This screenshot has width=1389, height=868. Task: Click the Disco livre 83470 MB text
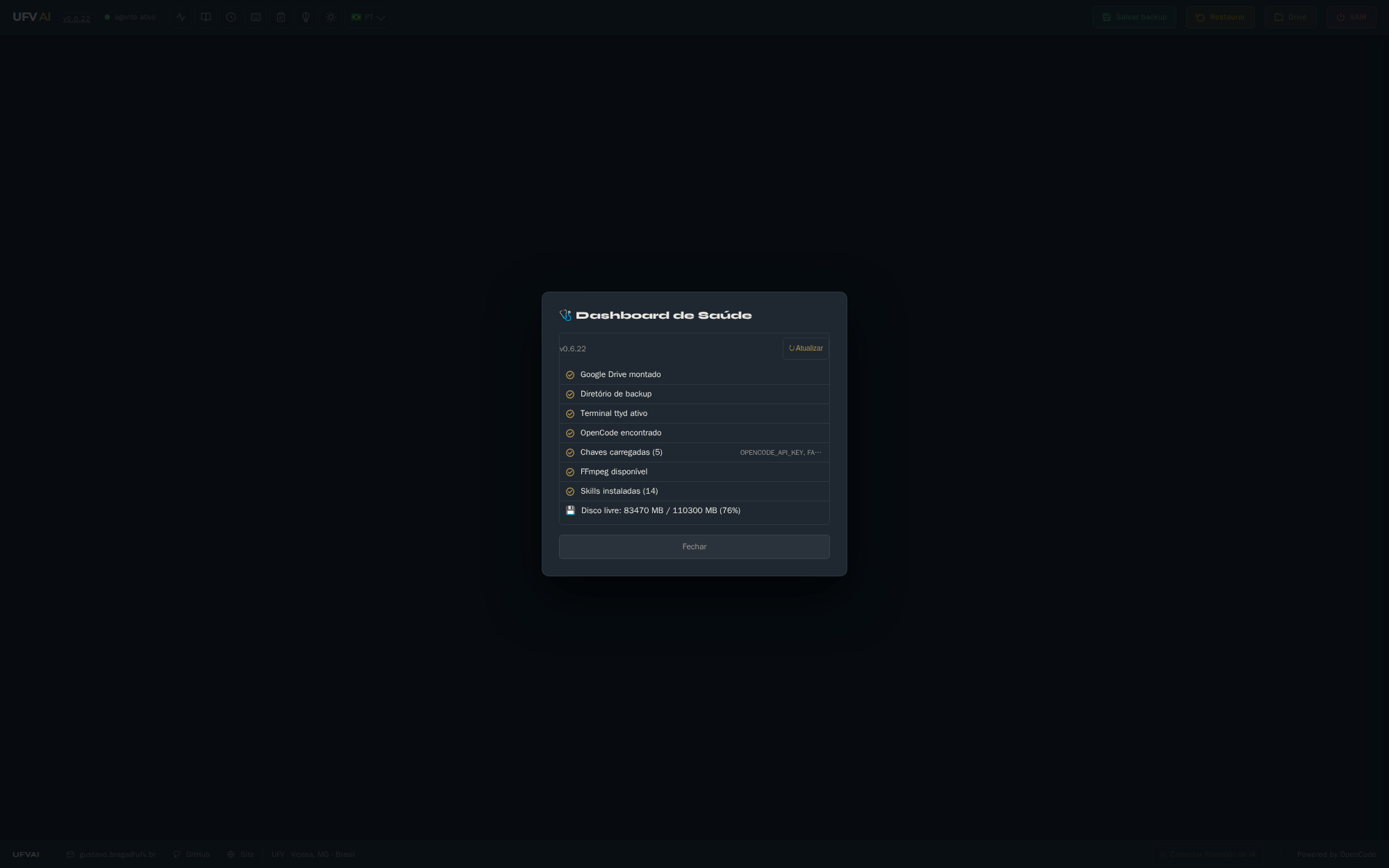(x=660, y=510)
